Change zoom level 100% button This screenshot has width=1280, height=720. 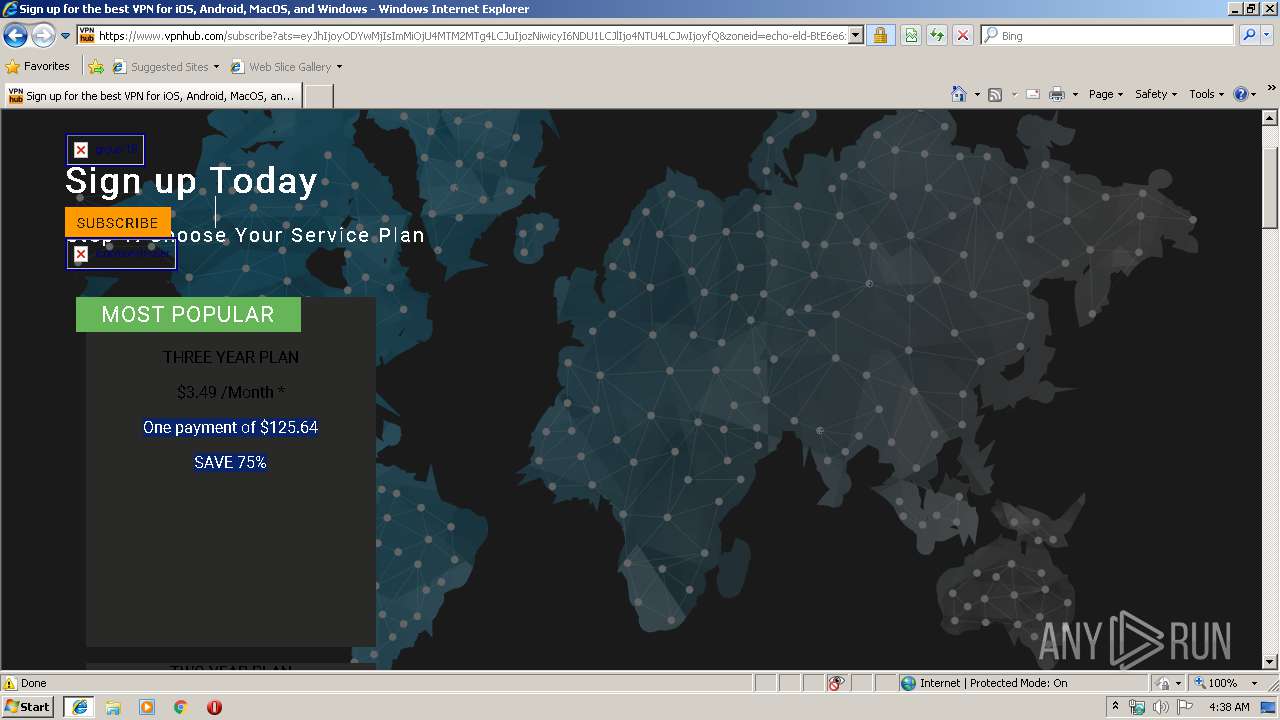[1215, 683]
